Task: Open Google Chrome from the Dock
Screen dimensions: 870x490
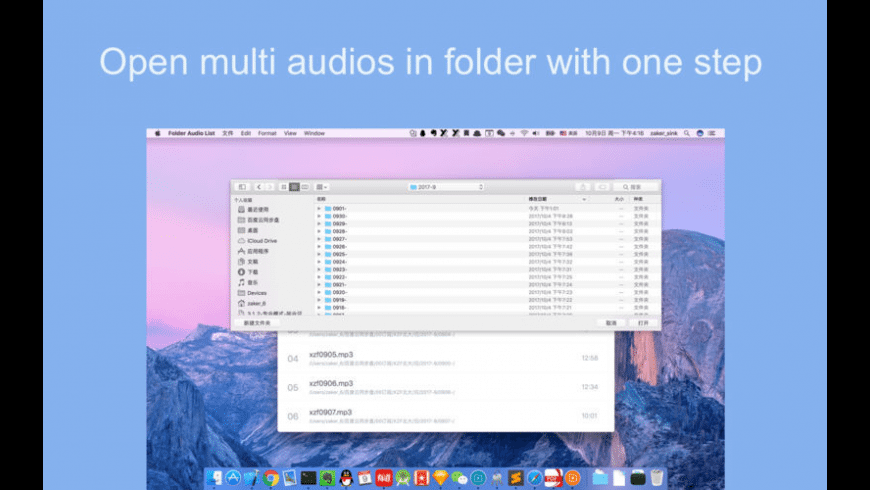Action: click(x=271, y=478)
